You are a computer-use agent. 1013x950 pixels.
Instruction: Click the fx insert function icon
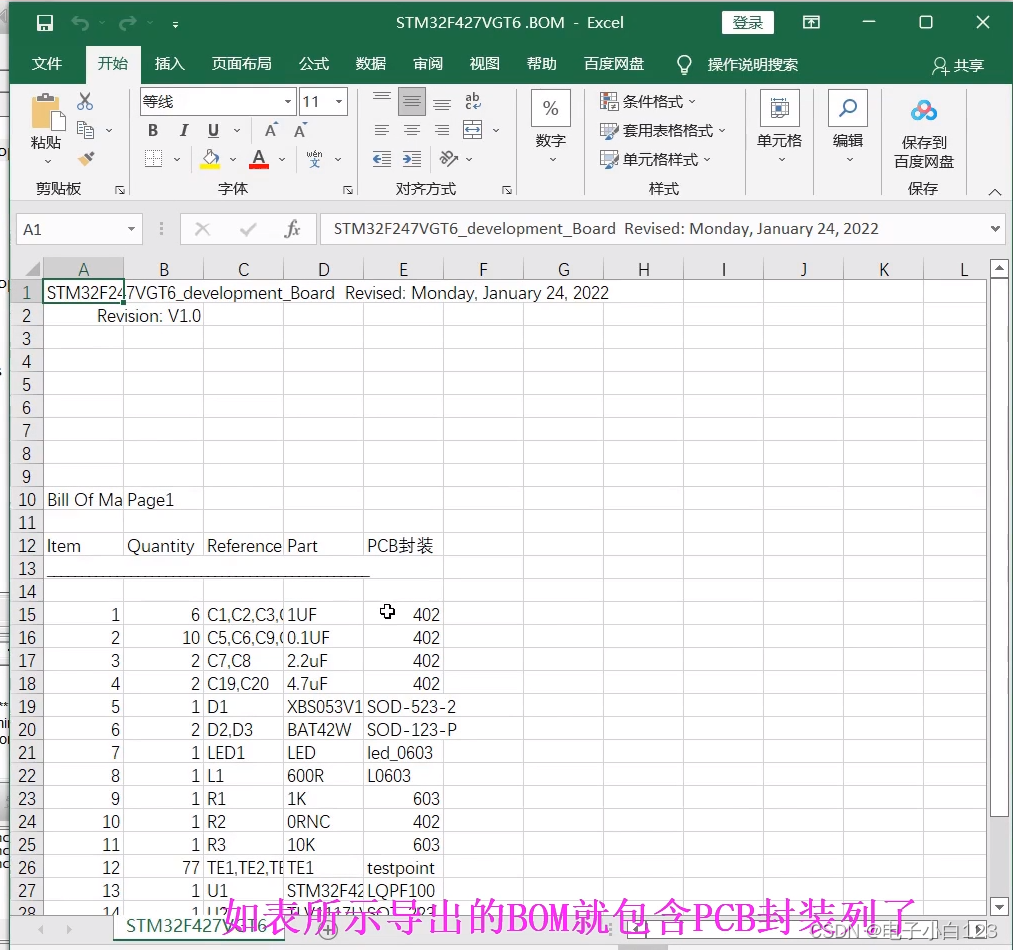[293, 228]
